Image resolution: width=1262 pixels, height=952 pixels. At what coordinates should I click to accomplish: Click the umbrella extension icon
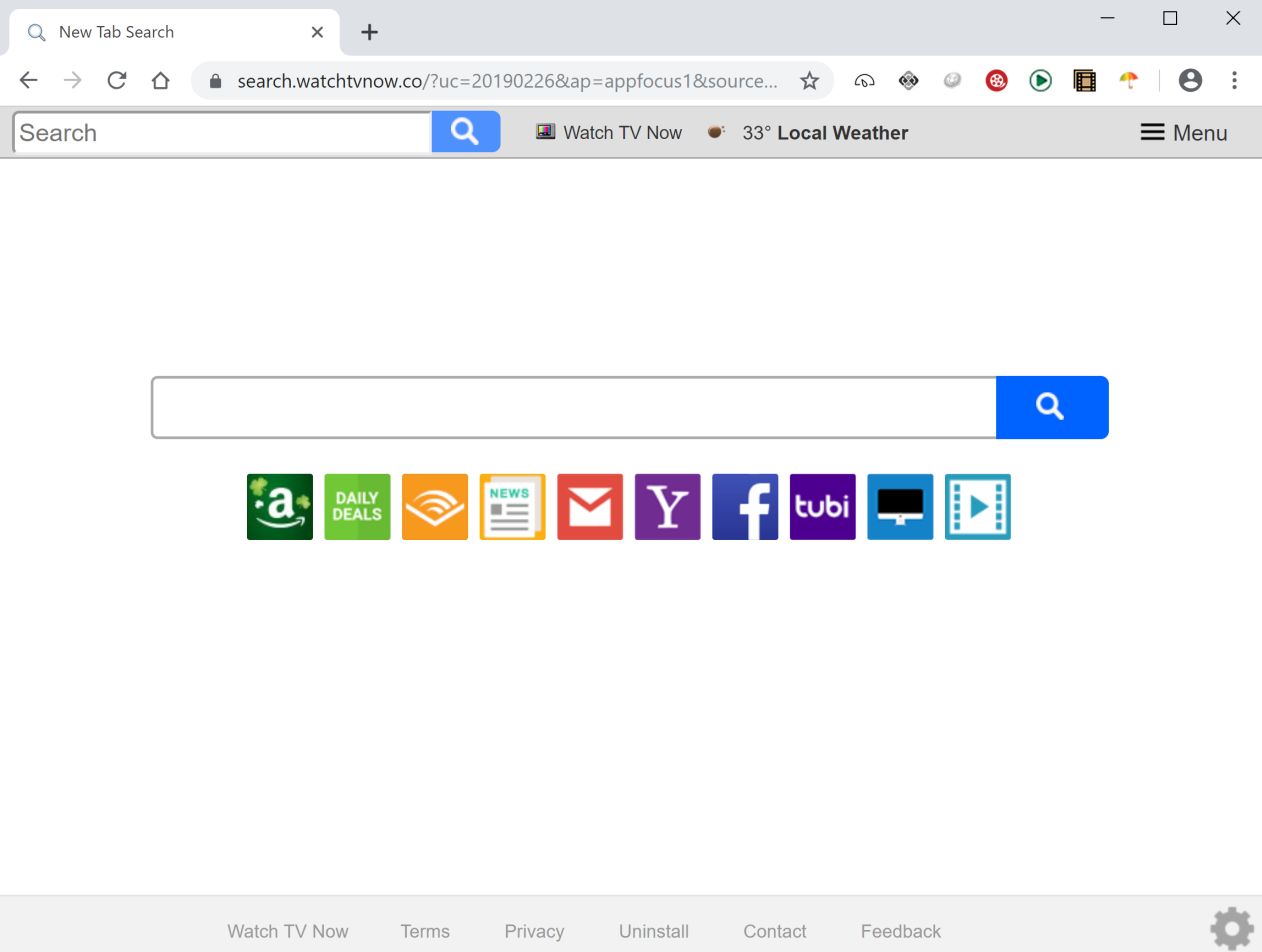[1128, 80]
